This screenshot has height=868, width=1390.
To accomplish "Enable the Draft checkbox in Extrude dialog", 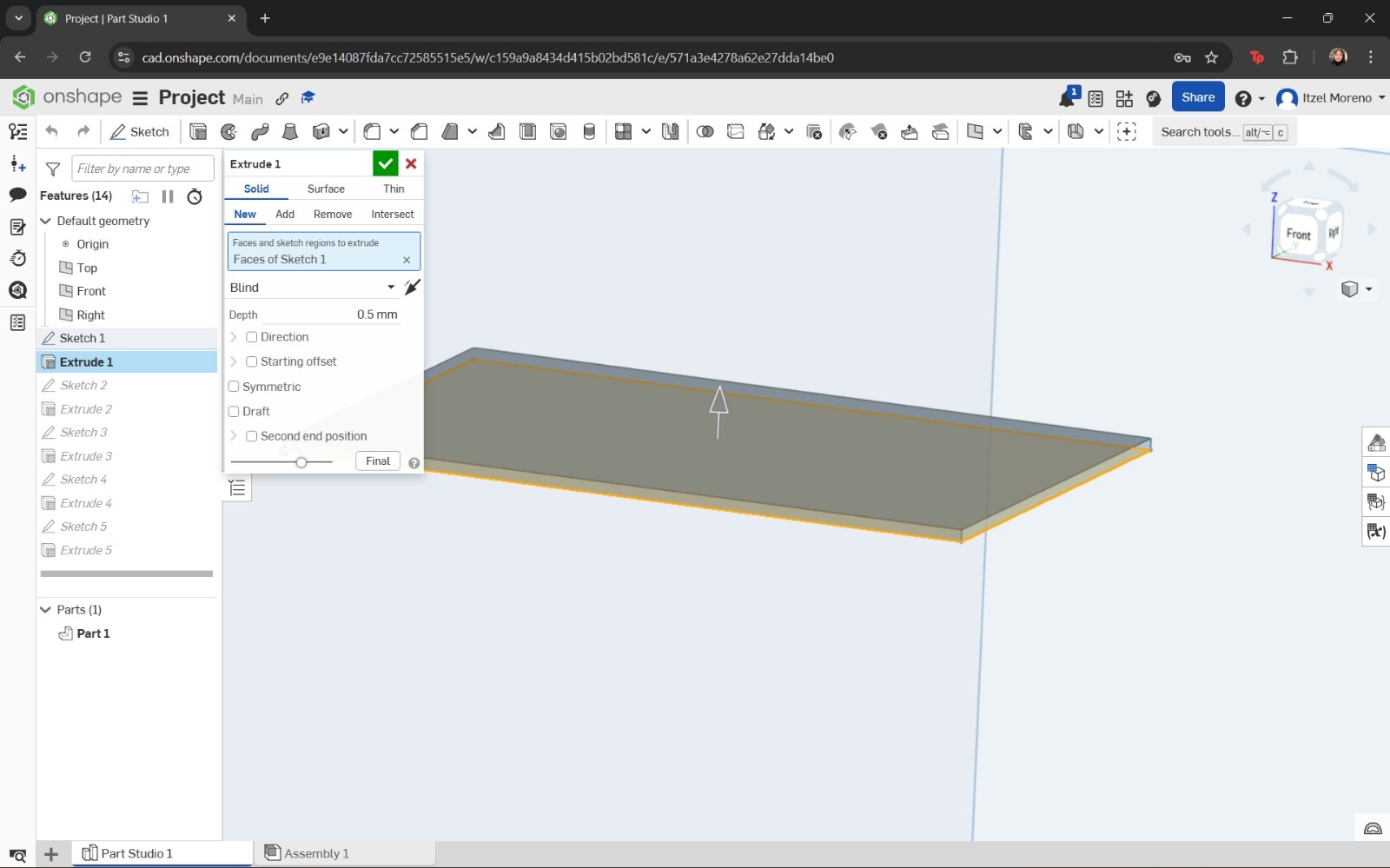I will [x=234, y=411].
